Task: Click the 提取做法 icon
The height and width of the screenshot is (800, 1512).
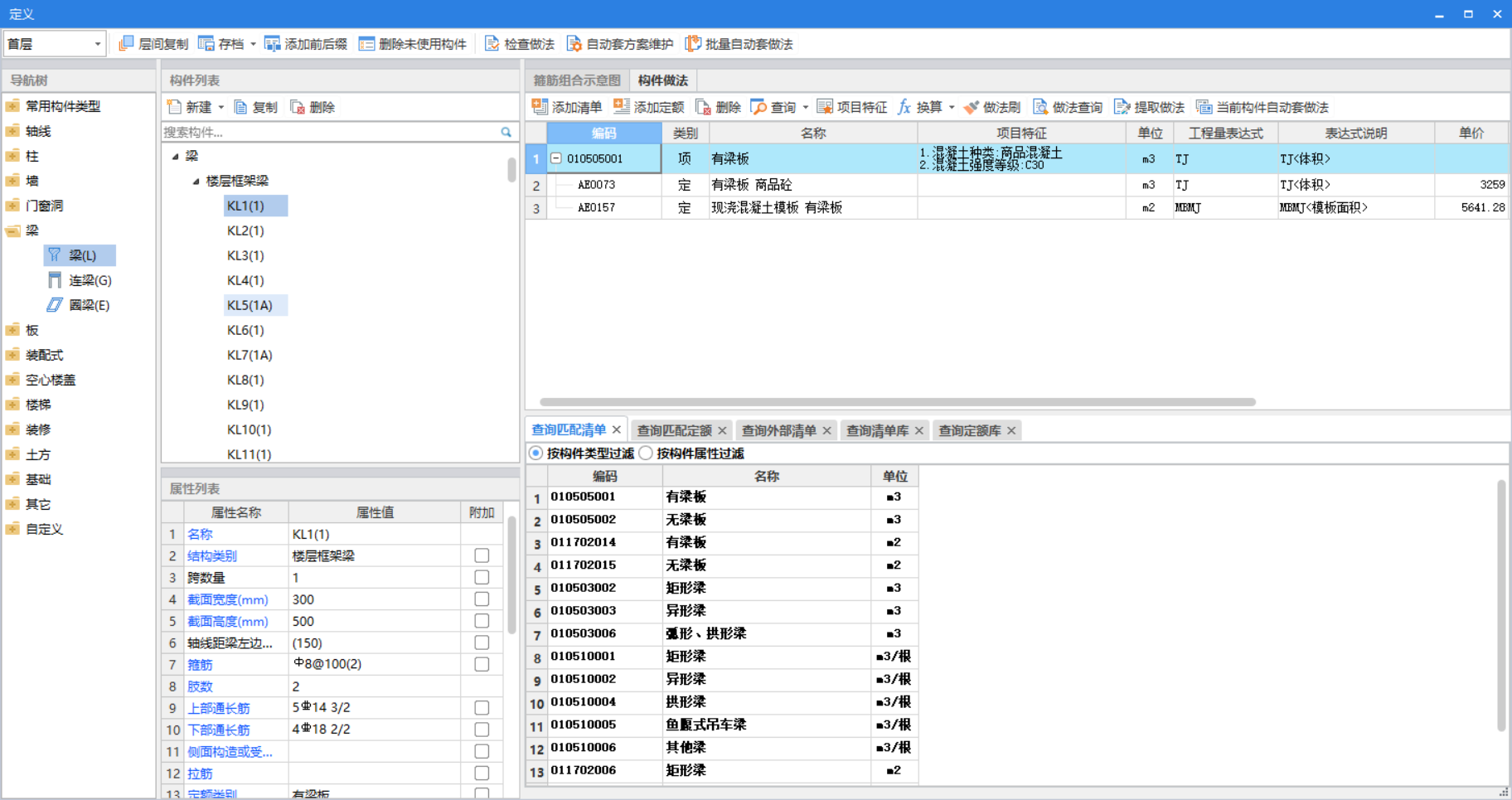Action: coord(1122,107)
